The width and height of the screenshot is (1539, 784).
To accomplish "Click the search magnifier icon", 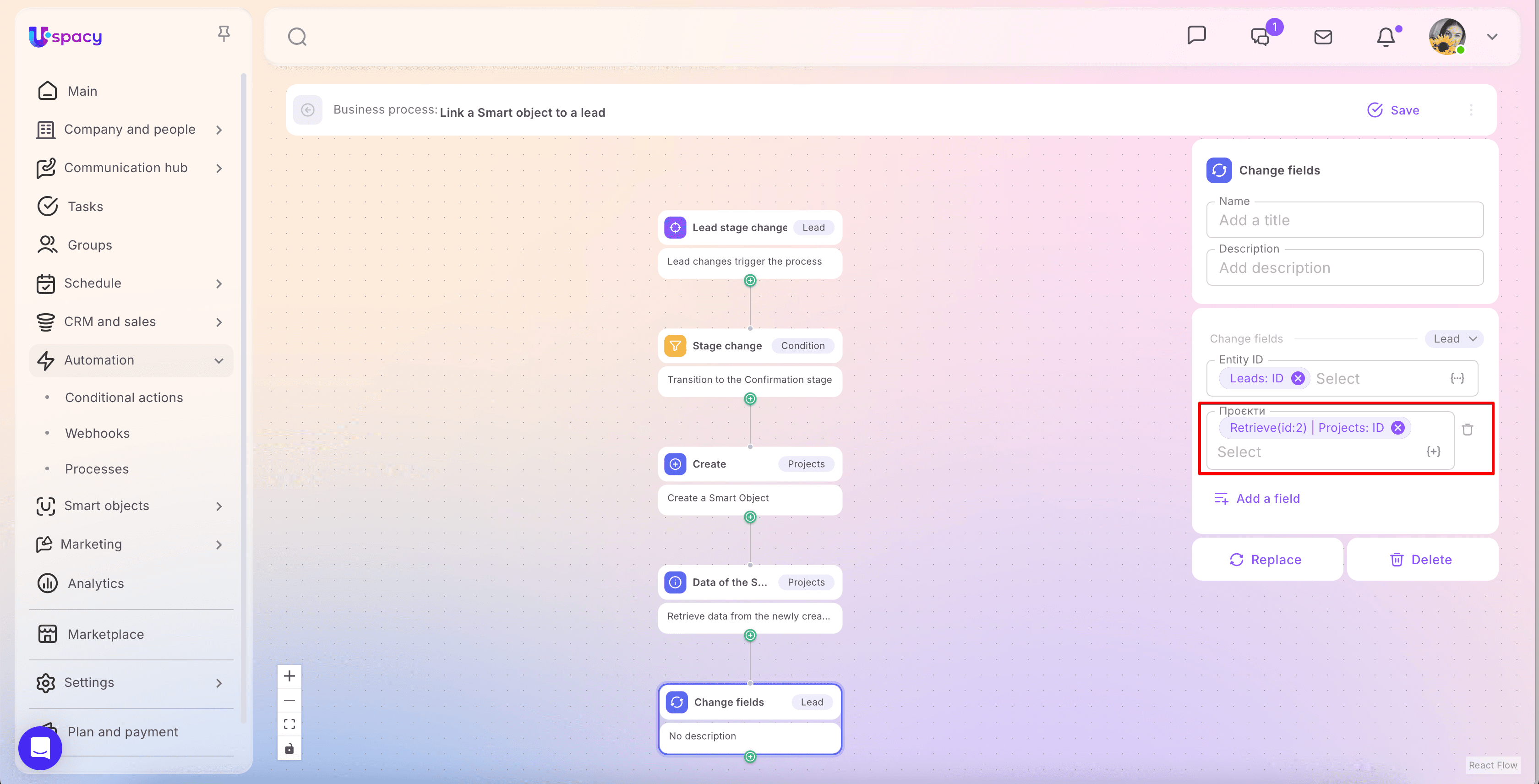I will coord(297,37).
